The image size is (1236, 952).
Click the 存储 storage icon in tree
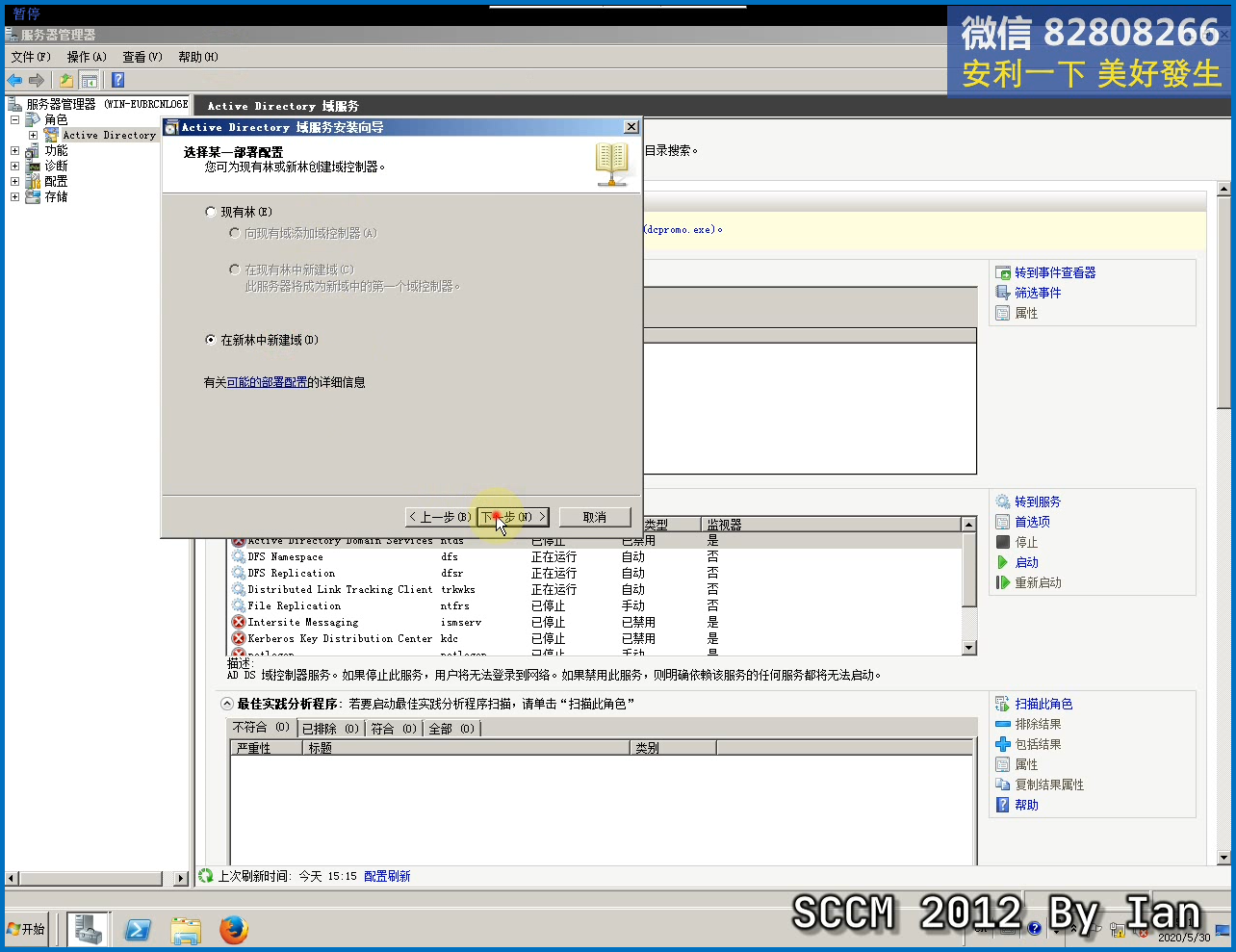33,196
